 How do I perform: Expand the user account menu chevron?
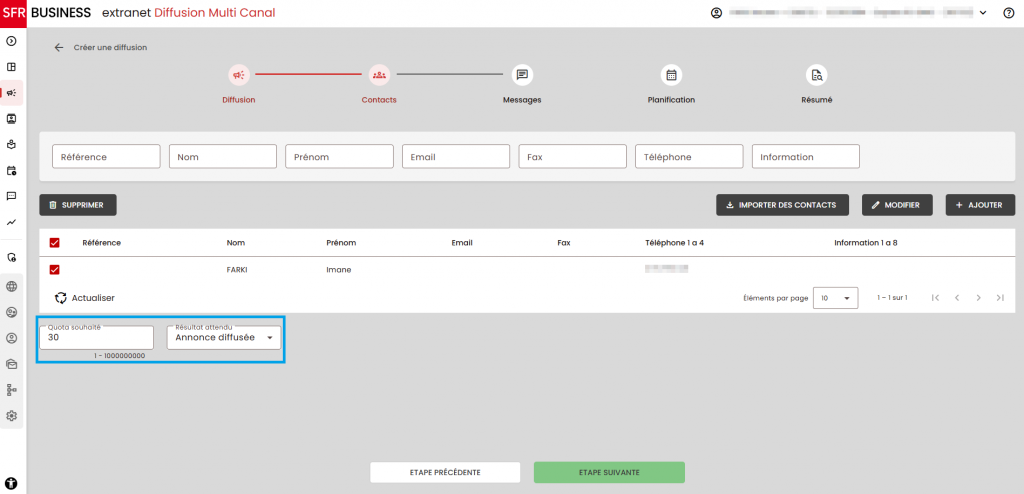point(983,13)
